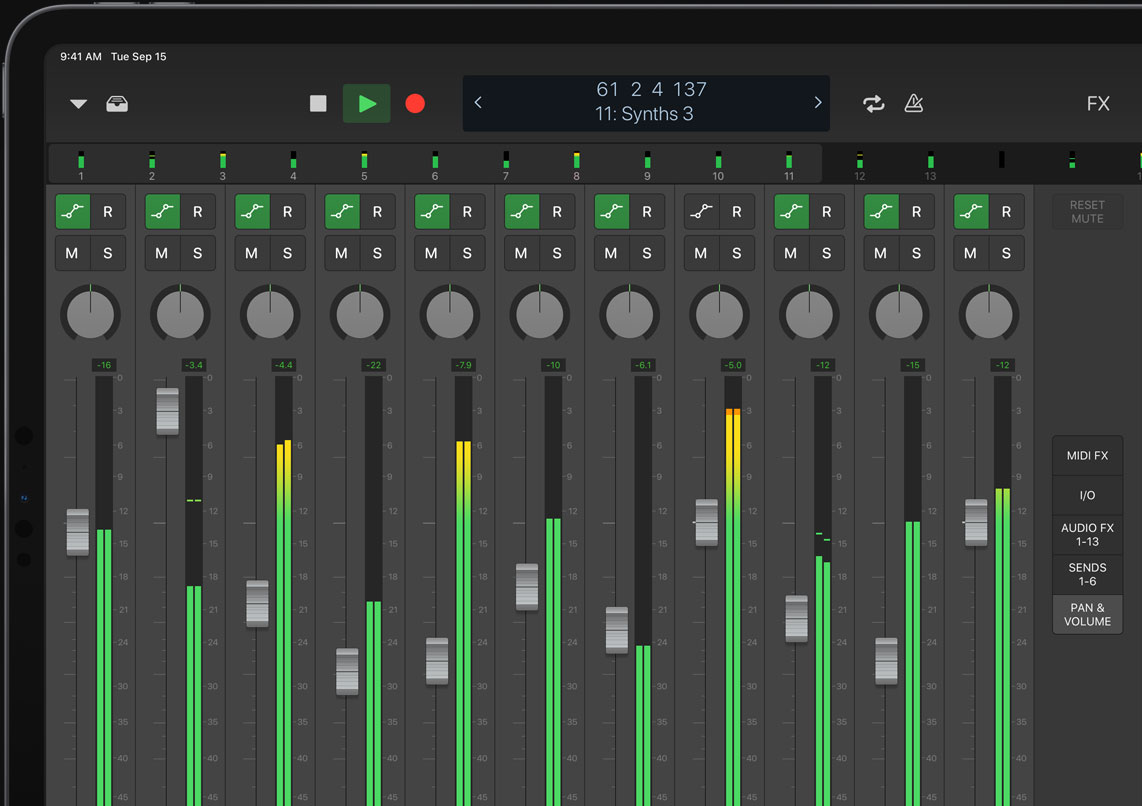Stop playback with the square button

coord(318,103)
